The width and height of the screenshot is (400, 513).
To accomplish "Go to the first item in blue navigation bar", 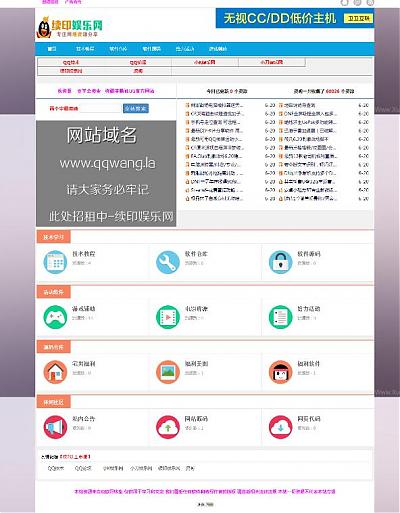I will pyautogui.click(x=52, y=49).
